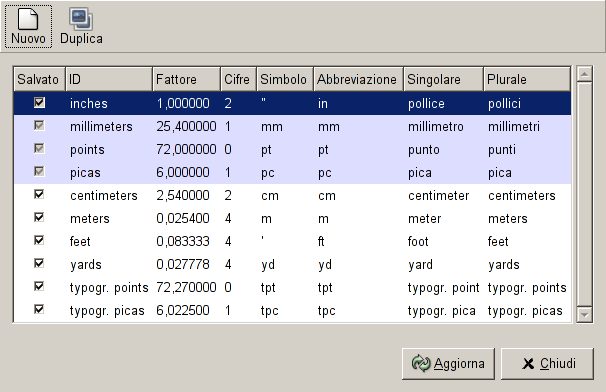Click the scrollbar up arrow
Image resolution: width=606 pixels, height=392 pixels.
pyautogui.click(x=584, y=73)
